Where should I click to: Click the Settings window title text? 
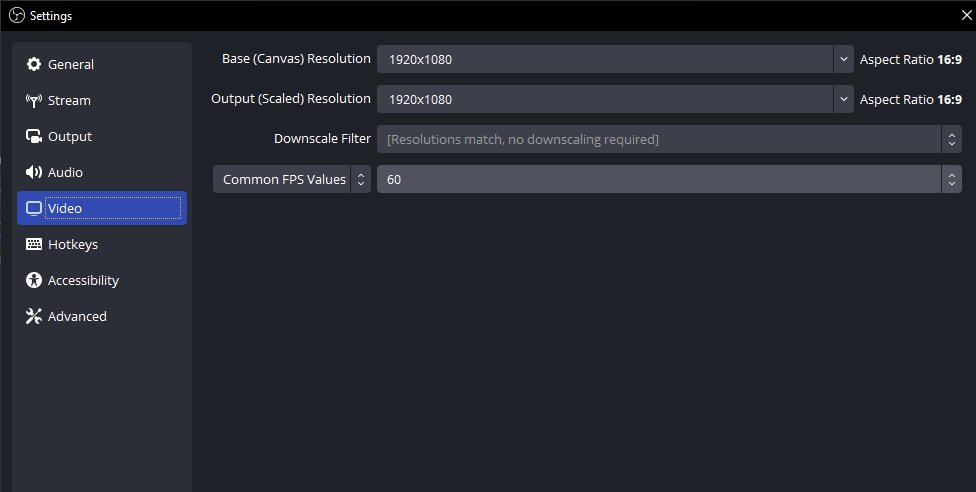[x=51, y=16]
